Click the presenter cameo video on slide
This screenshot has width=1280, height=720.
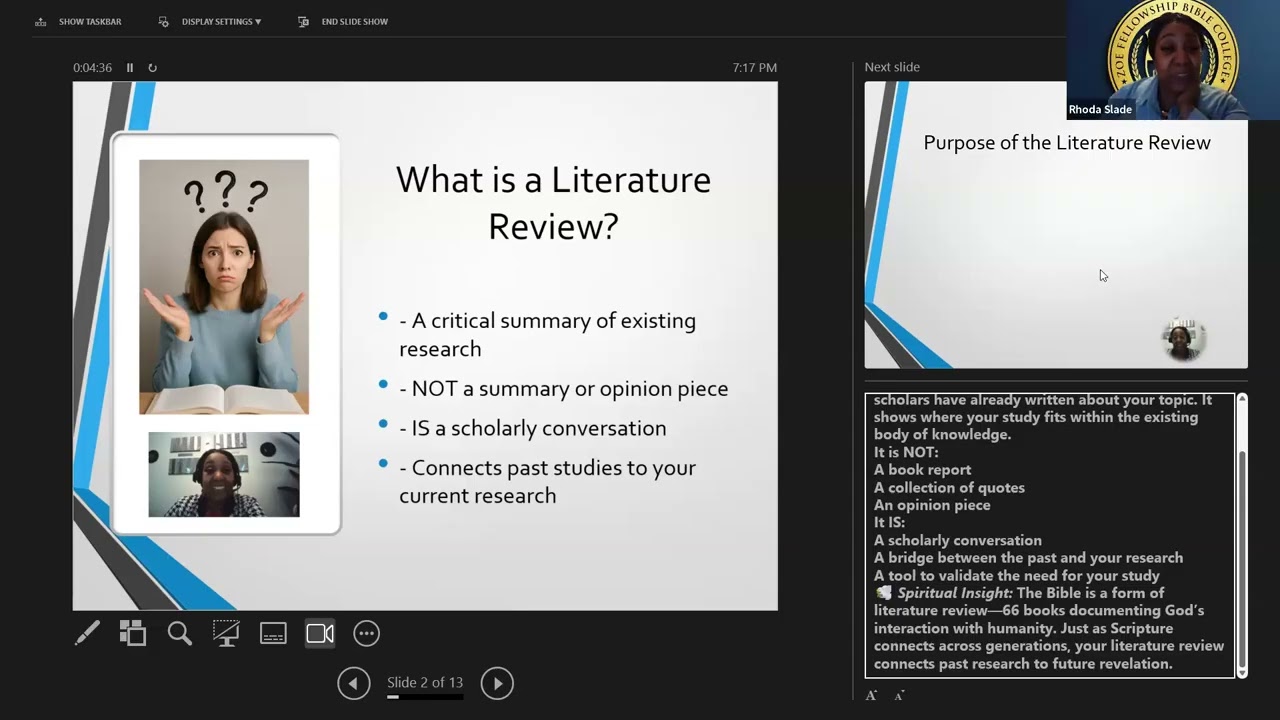coord(224,475)
